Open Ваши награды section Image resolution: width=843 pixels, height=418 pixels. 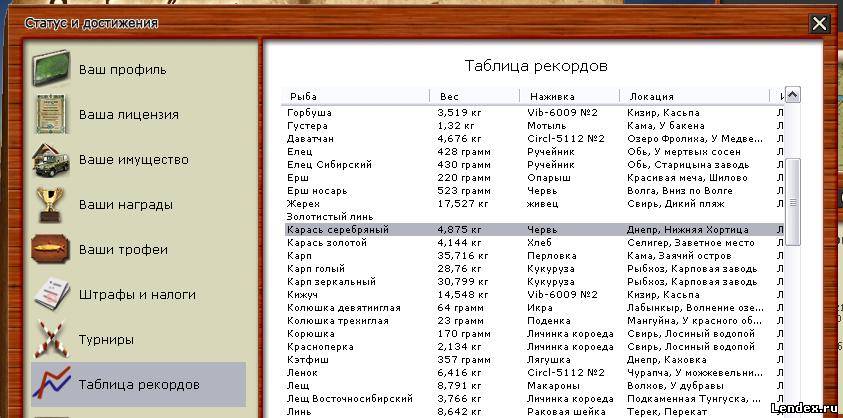pyautogui.click(x=126, y=205)
